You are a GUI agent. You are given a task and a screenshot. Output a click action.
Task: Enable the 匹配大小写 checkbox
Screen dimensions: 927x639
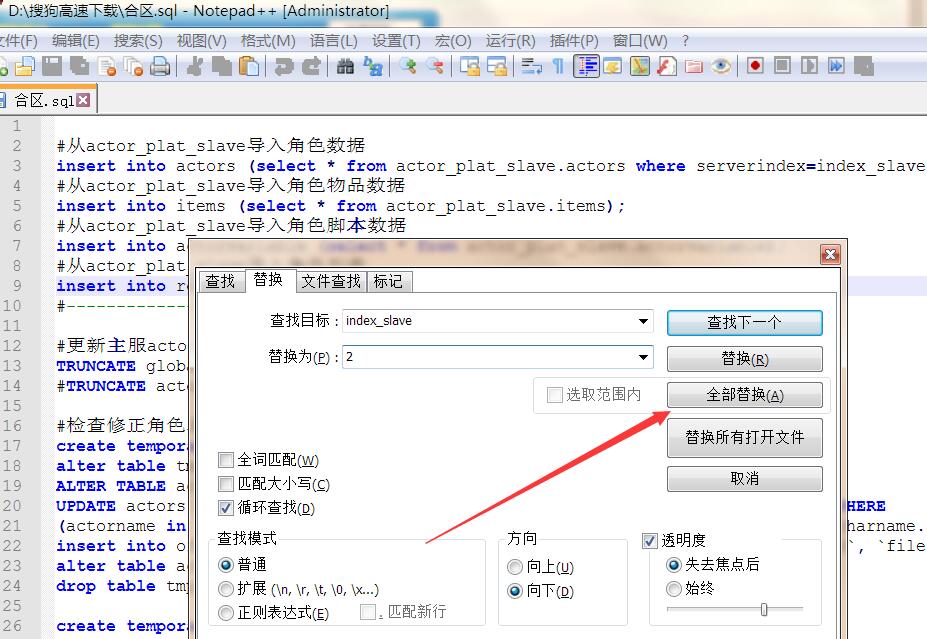226,484
